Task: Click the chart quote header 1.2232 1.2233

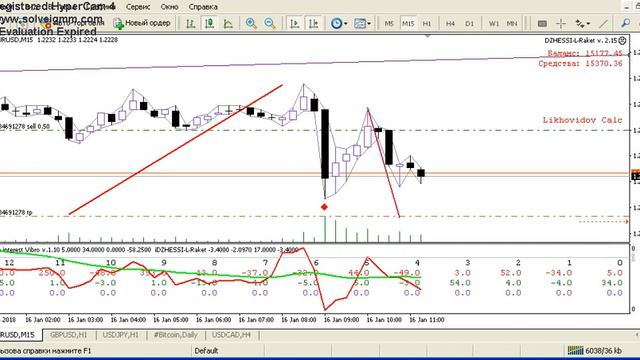Action: tap(58, 40)
